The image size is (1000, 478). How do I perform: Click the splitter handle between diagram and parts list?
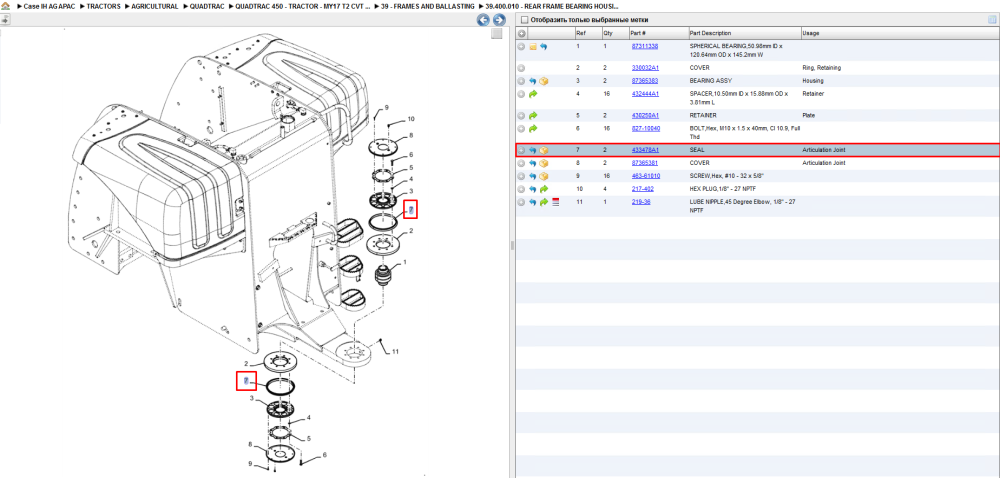tap(512, 246)
